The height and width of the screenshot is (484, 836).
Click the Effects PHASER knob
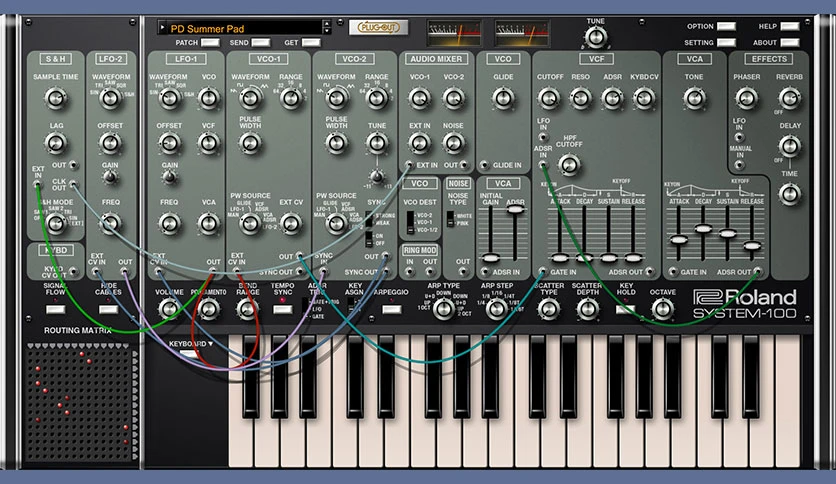[746, 99]
